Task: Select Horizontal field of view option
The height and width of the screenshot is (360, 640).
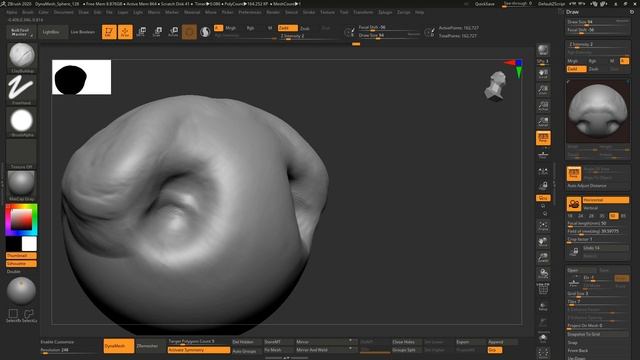Action: pyautogui.click(x=606, y=200)
